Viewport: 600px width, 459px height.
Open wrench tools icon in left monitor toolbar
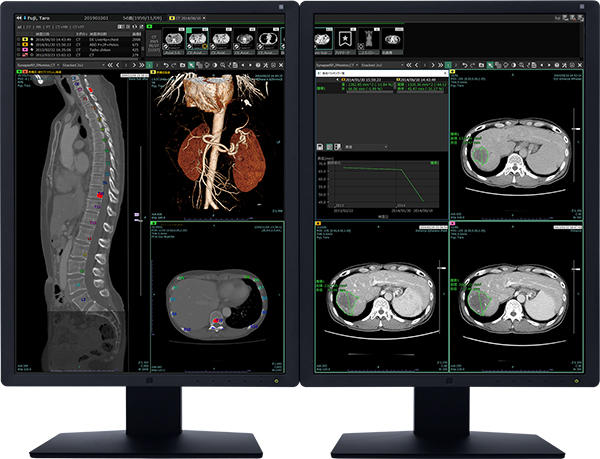266,65
